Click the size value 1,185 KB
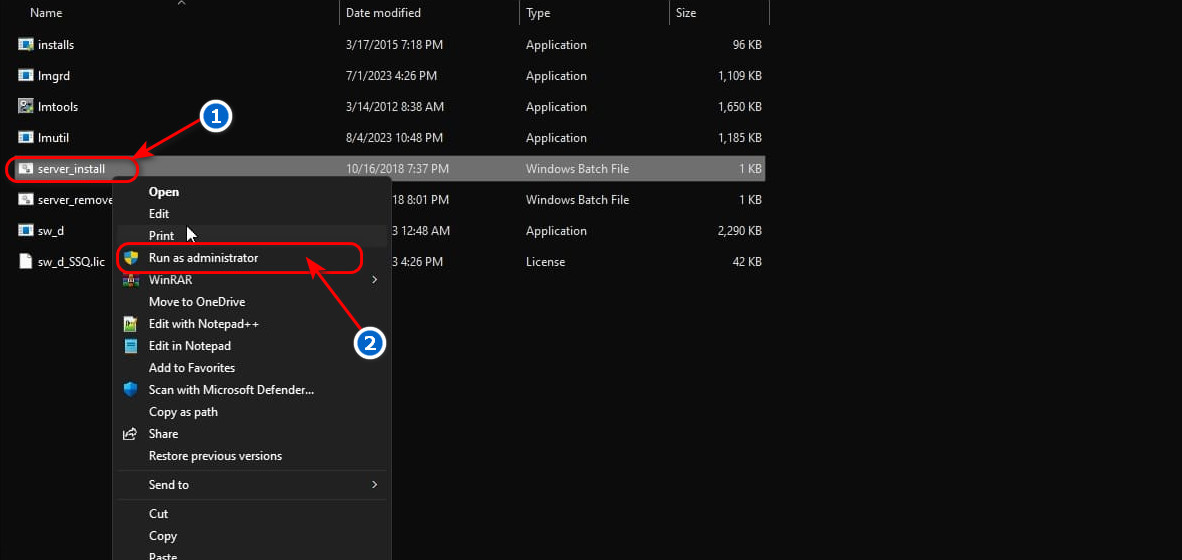The height and width of the screenshot is (560, 1182). coord(740,137)
